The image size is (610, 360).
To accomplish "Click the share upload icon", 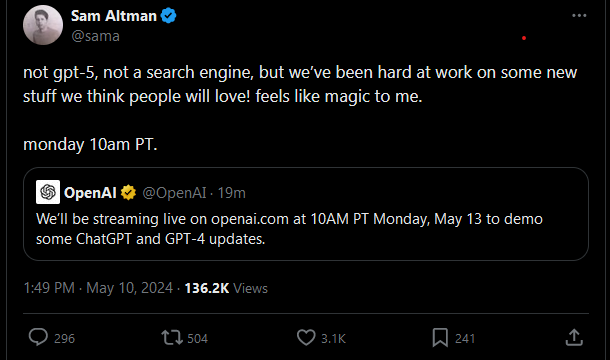I will [574, 337].
